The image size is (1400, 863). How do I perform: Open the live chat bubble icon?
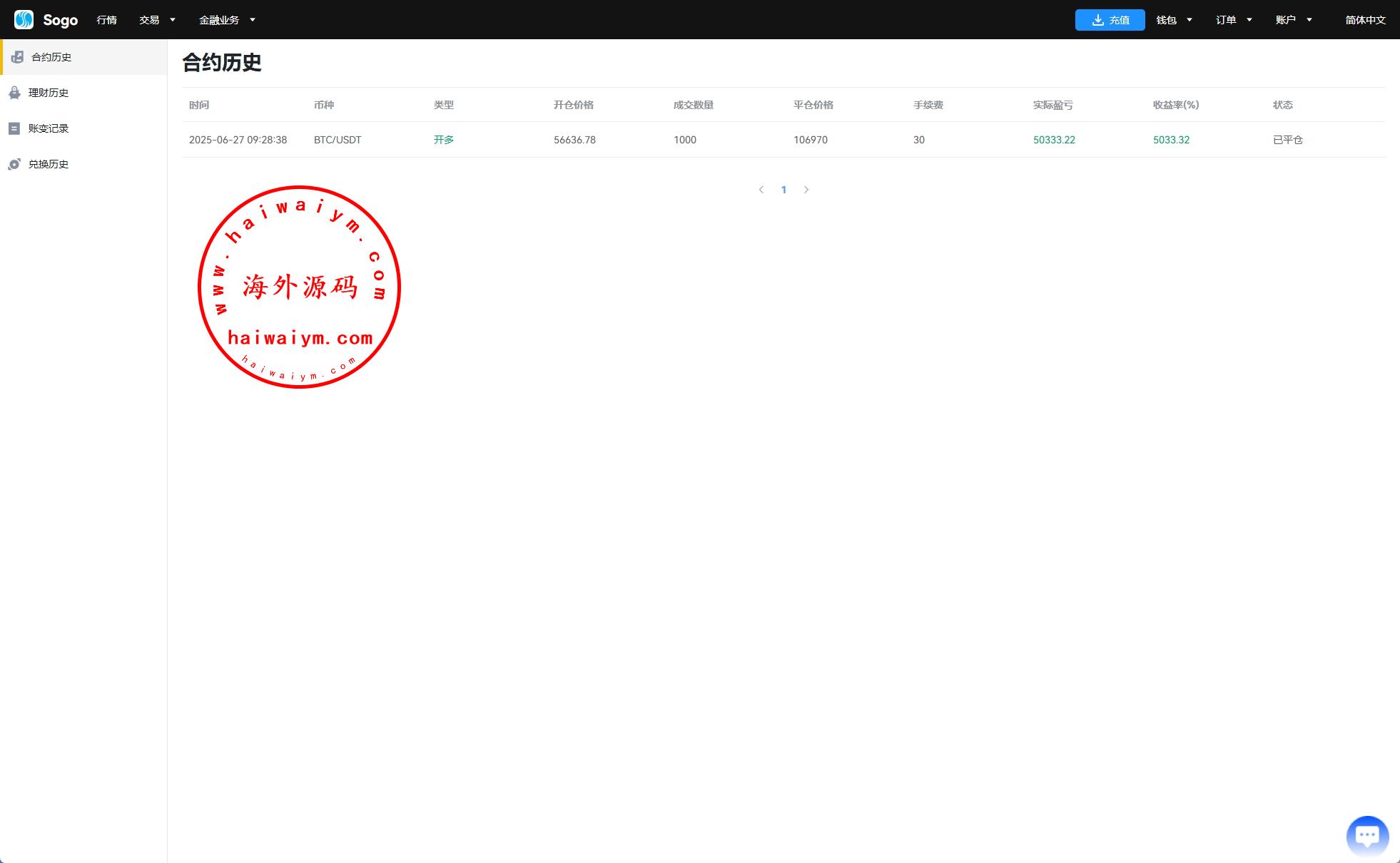coord(1366,835)
